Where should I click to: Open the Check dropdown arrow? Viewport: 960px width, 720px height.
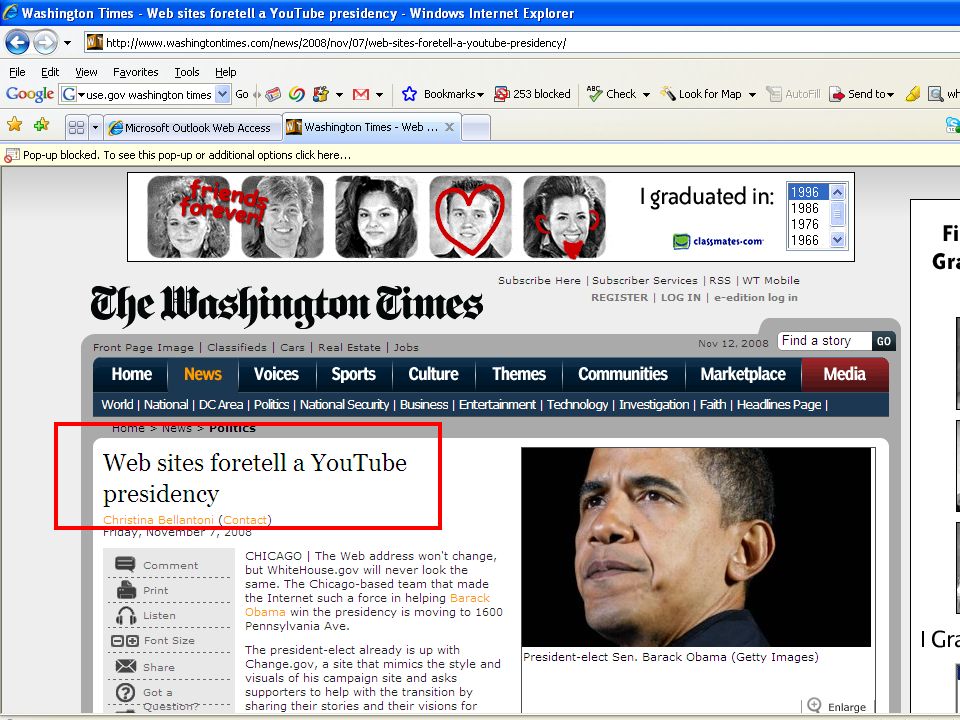[646, 95]
